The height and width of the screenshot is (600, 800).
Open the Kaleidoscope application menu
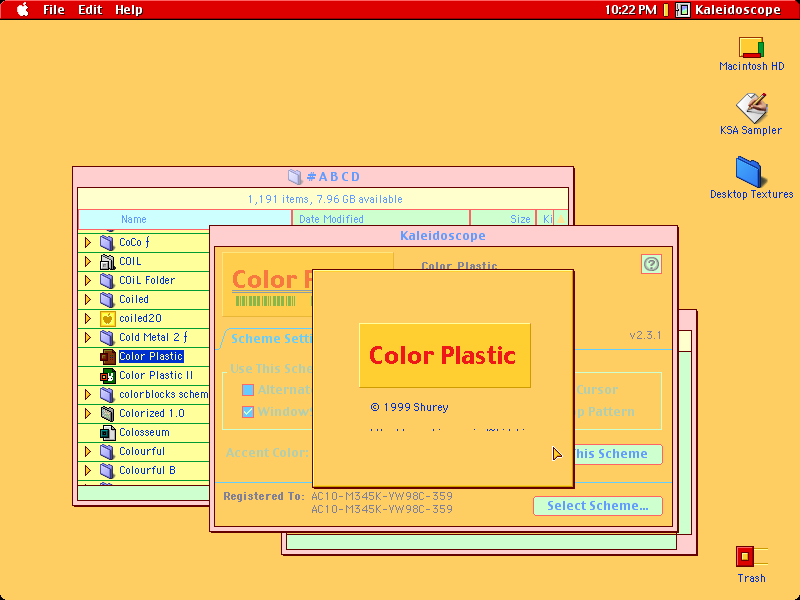coord(729,10)
